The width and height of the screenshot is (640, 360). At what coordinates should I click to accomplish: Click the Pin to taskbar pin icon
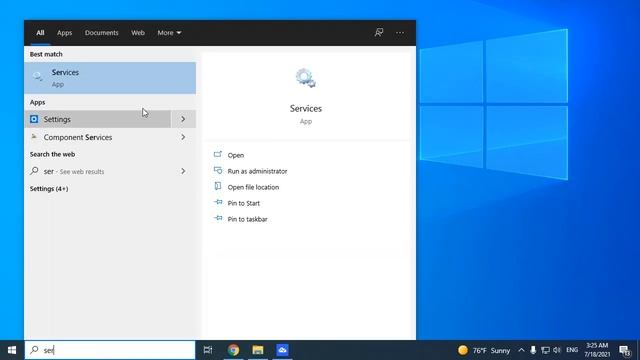click(218, 218)
